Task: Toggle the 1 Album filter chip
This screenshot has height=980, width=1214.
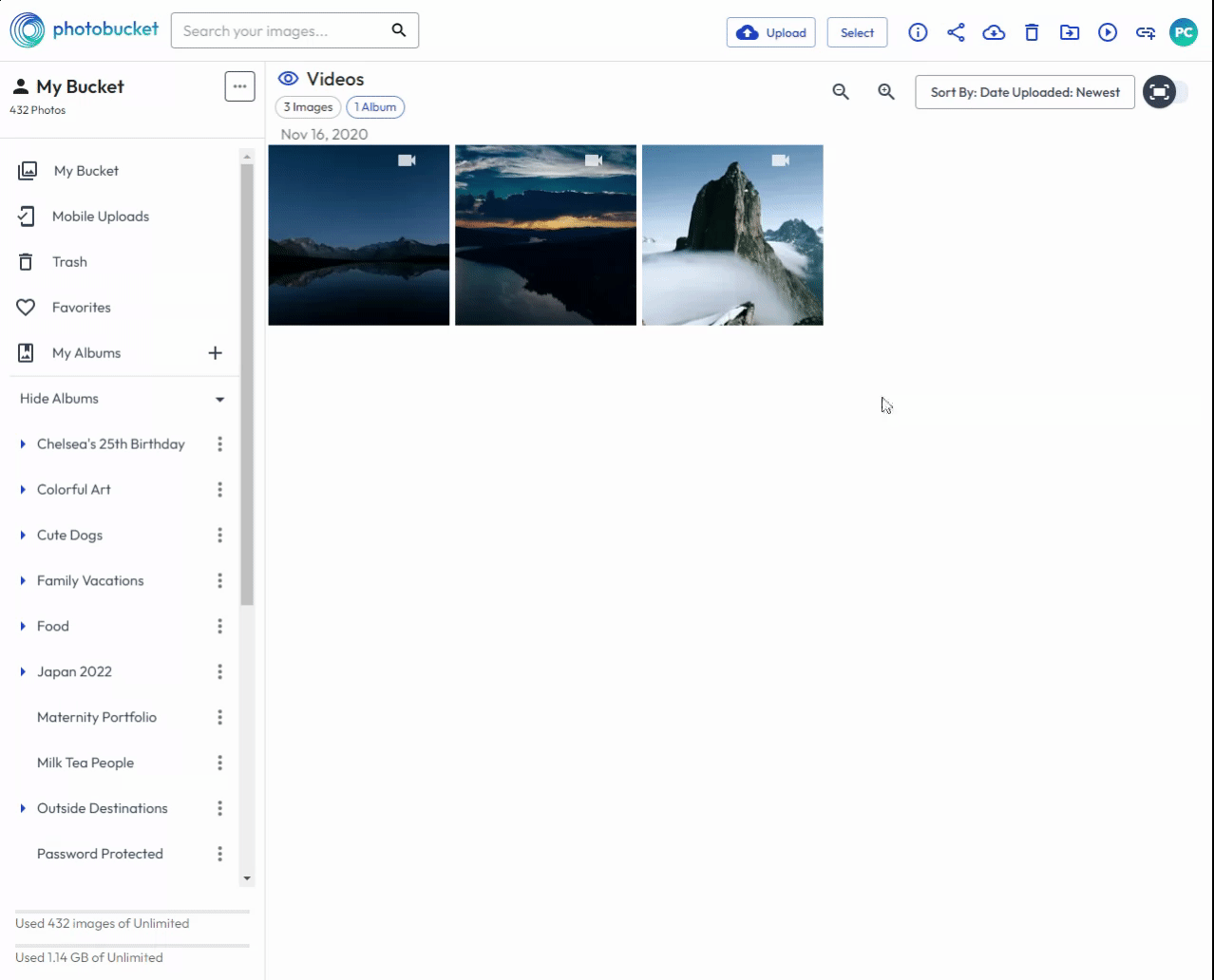Action: (375, 107)
